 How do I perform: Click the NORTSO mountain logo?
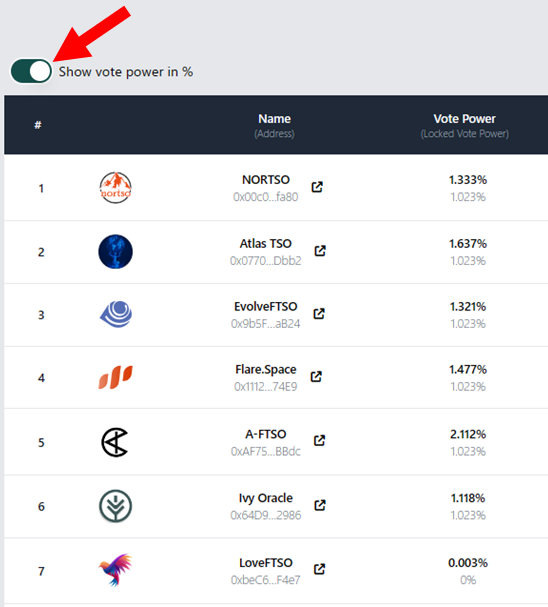coord(115,188)
